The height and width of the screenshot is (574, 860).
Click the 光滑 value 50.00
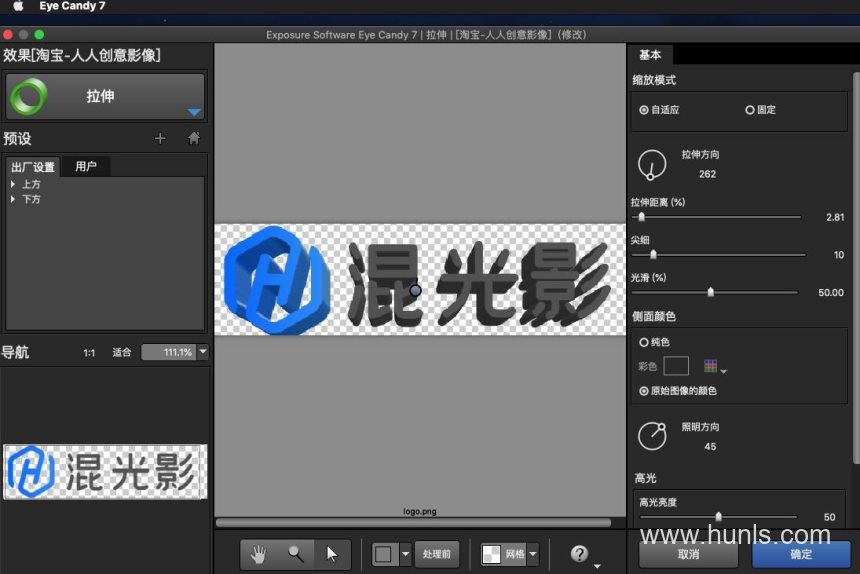(830, 292)
